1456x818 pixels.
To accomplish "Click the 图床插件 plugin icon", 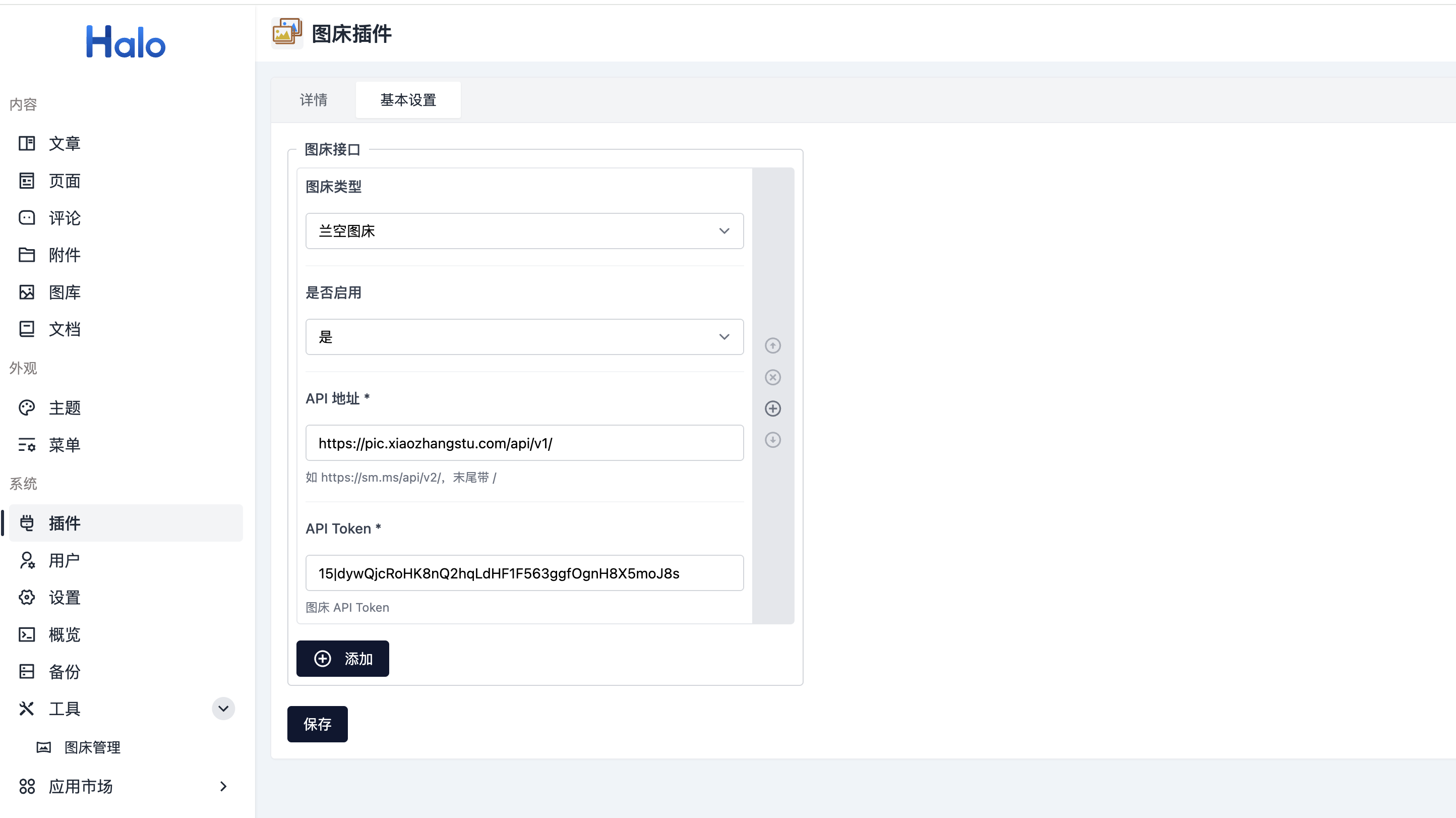I will (x=287, y=33).
